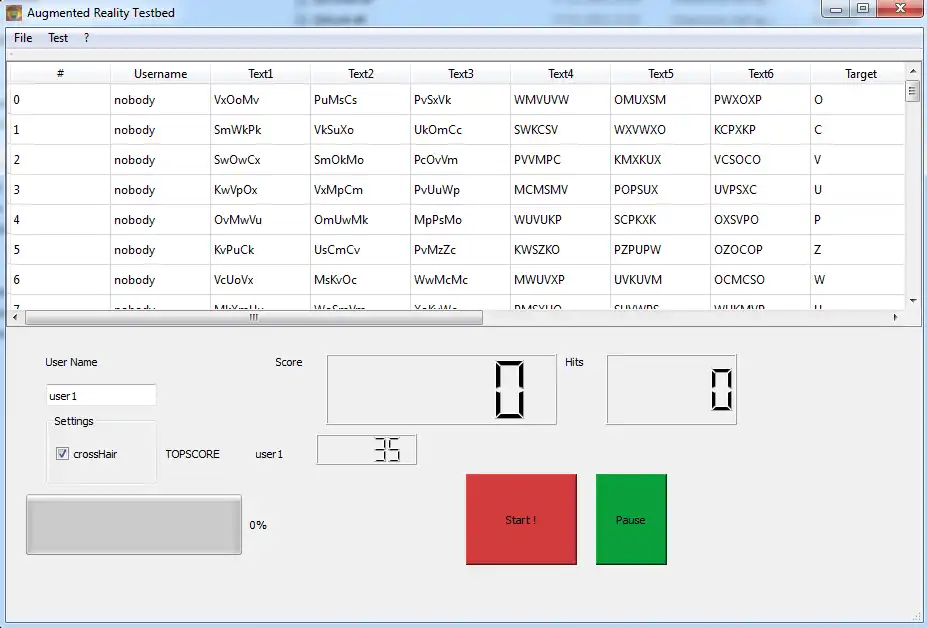The height and width of the screenshot is (628, 927).
Task: Select cell VxOoMv in row 0
Action: 260,99
